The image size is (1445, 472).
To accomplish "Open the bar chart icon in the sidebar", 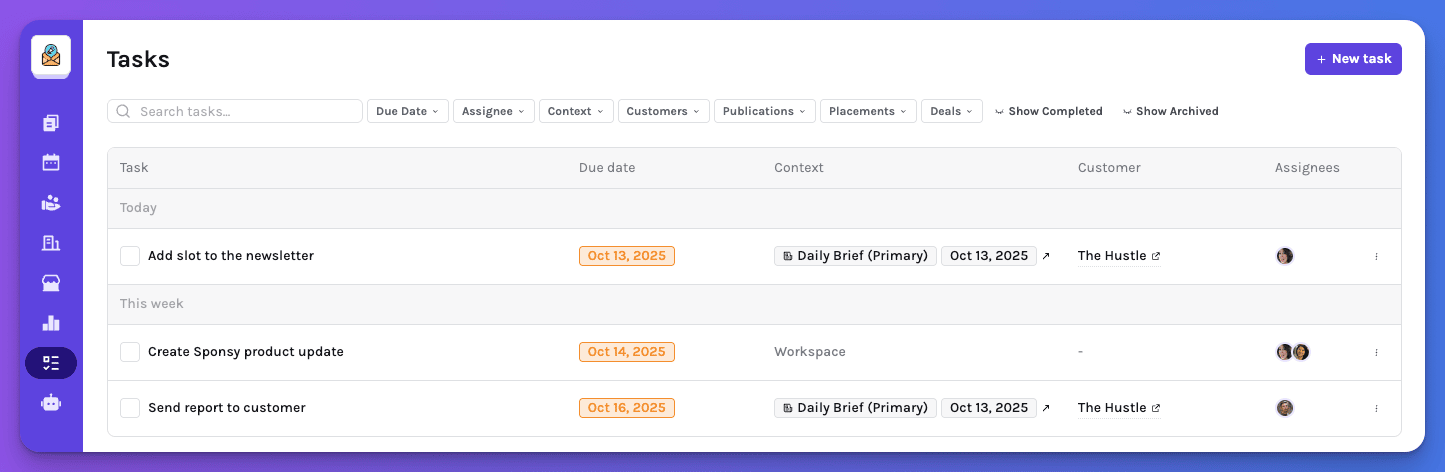I will point(51,323).
